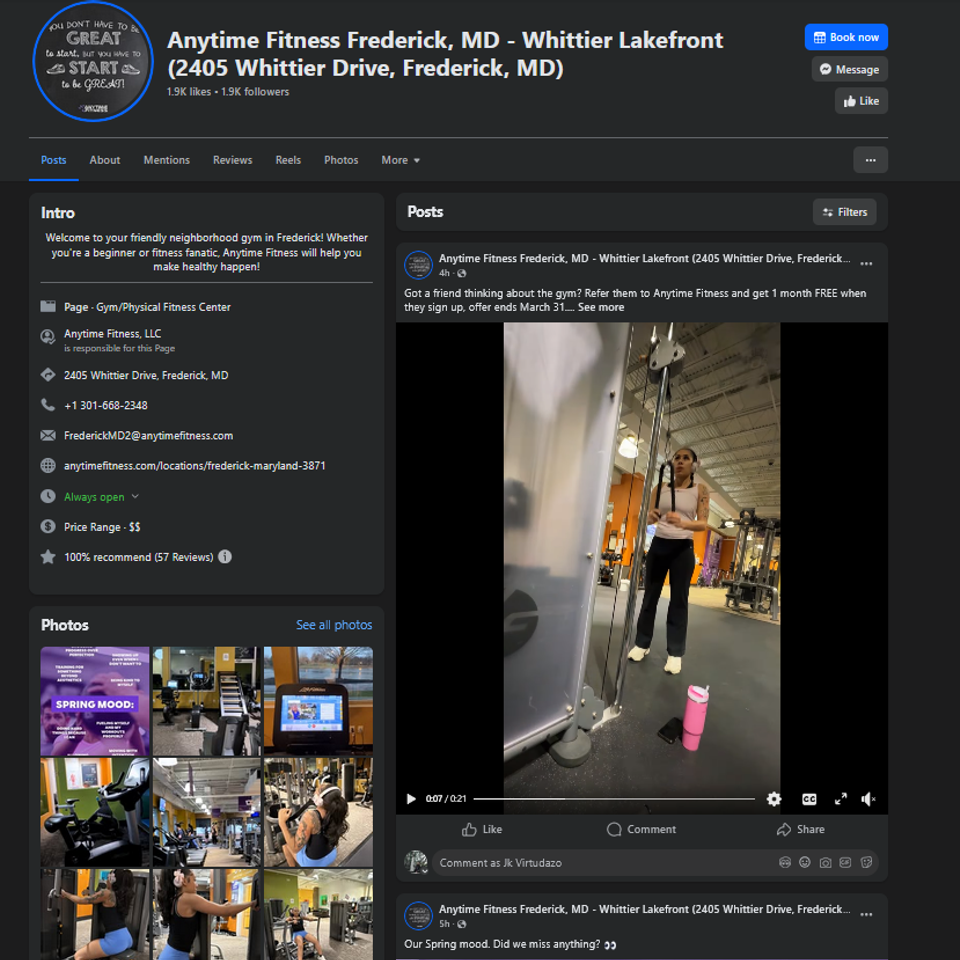
Task: Attach photo using camera icon in comment
Action: 825,862
